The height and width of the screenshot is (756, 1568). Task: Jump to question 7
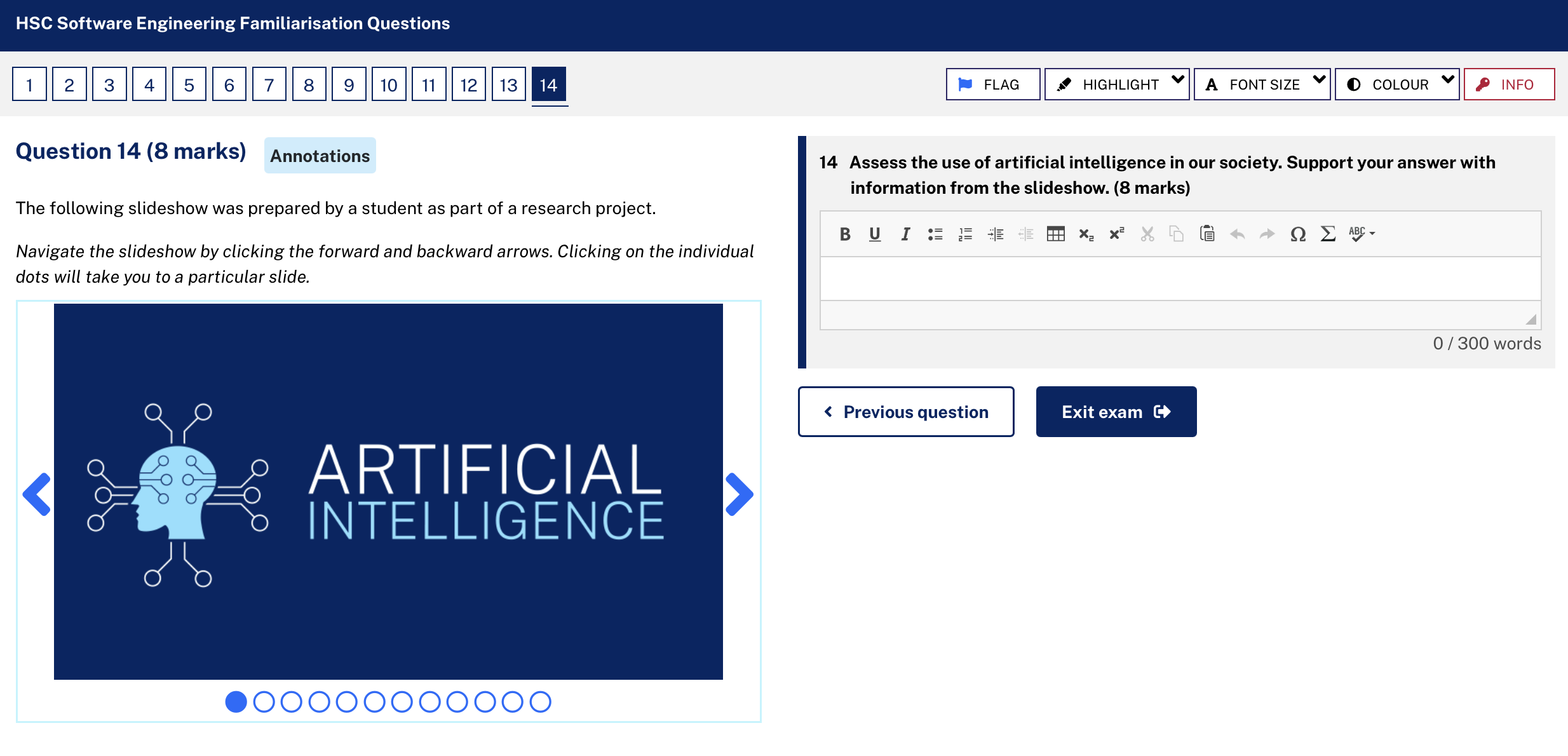[x=269, y=84]
